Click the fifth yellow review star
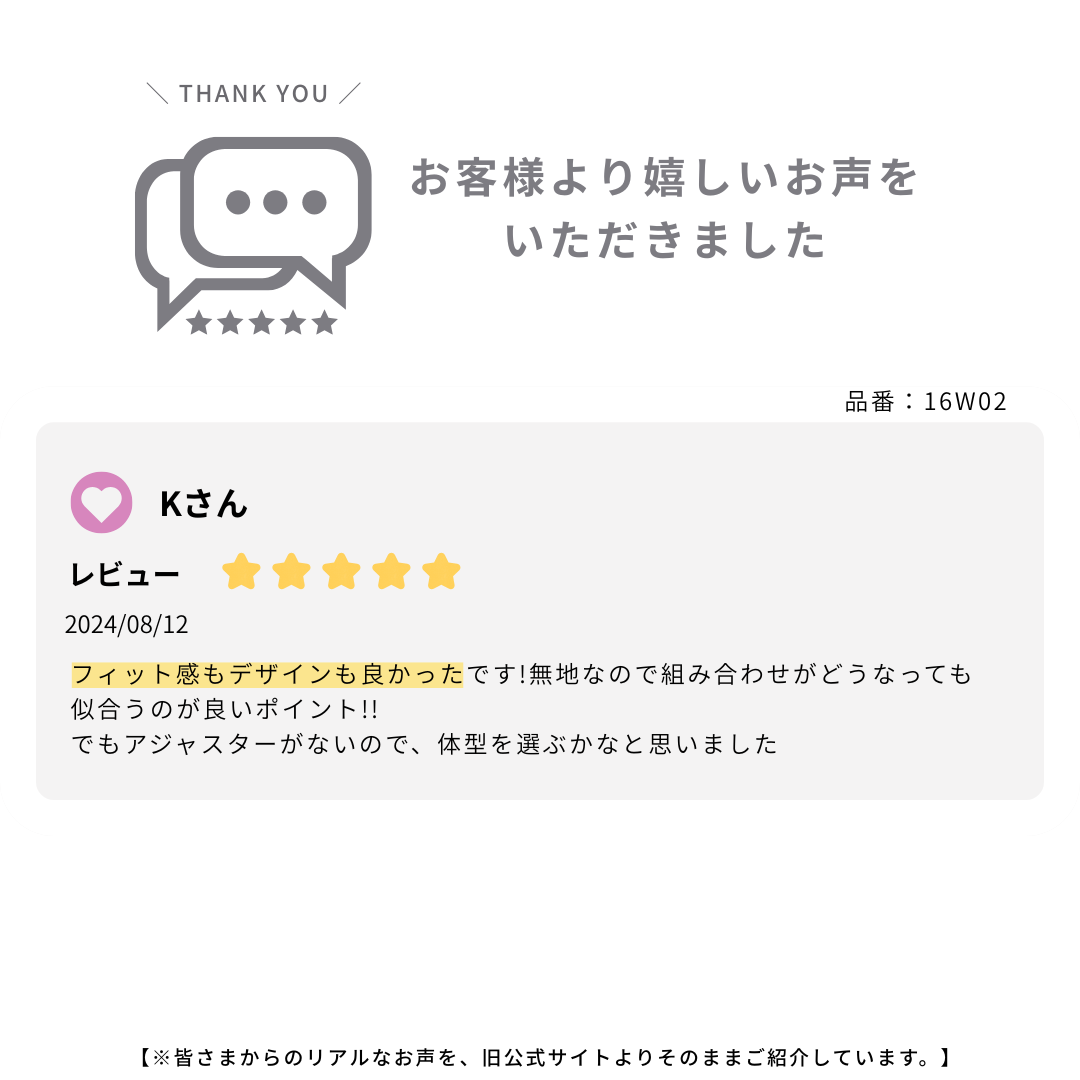The width and height of the screenshot is (1080, 1080). pos(441,573)
